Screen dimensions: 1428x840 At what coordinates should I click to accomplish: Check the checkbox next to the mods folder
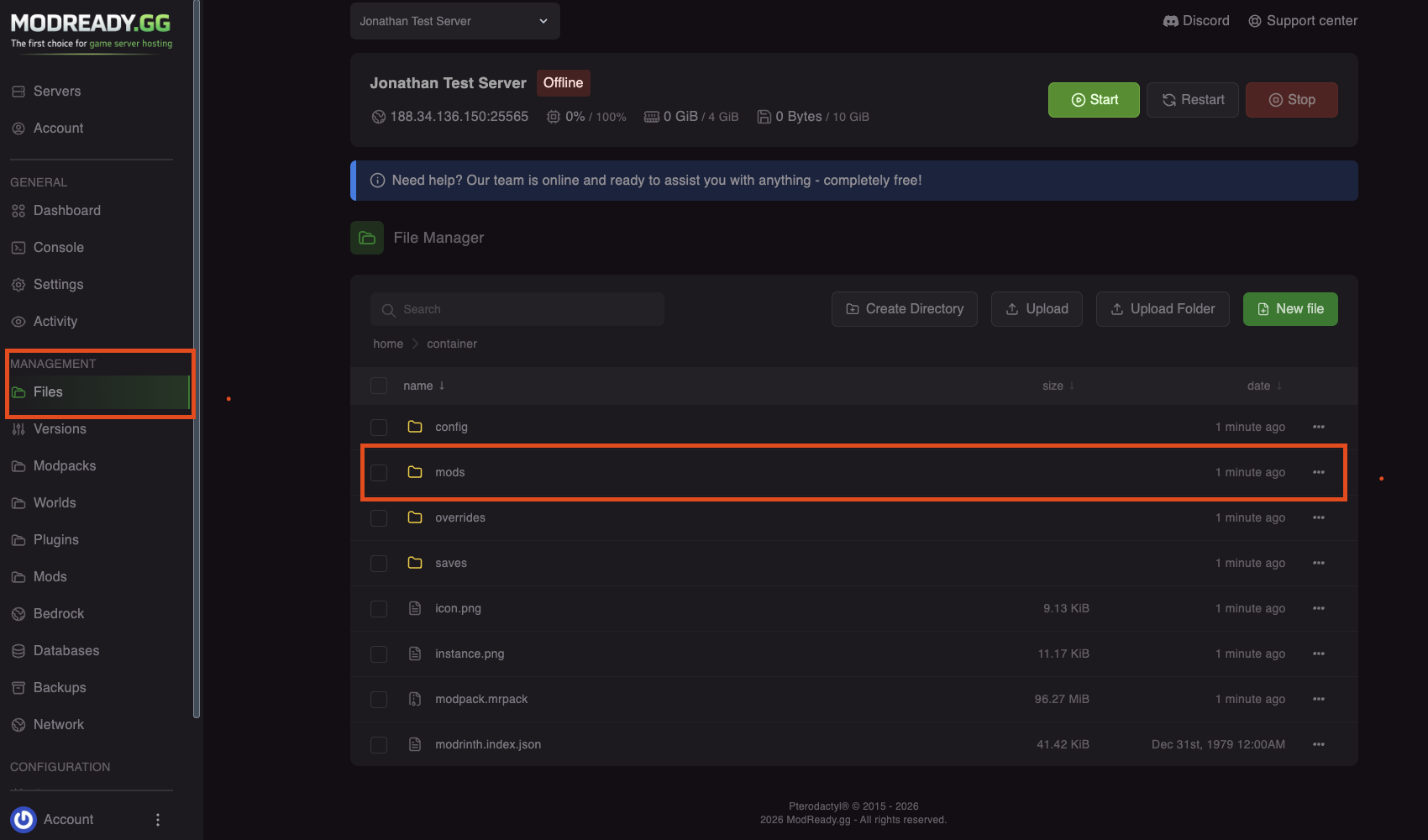[379, 472]
